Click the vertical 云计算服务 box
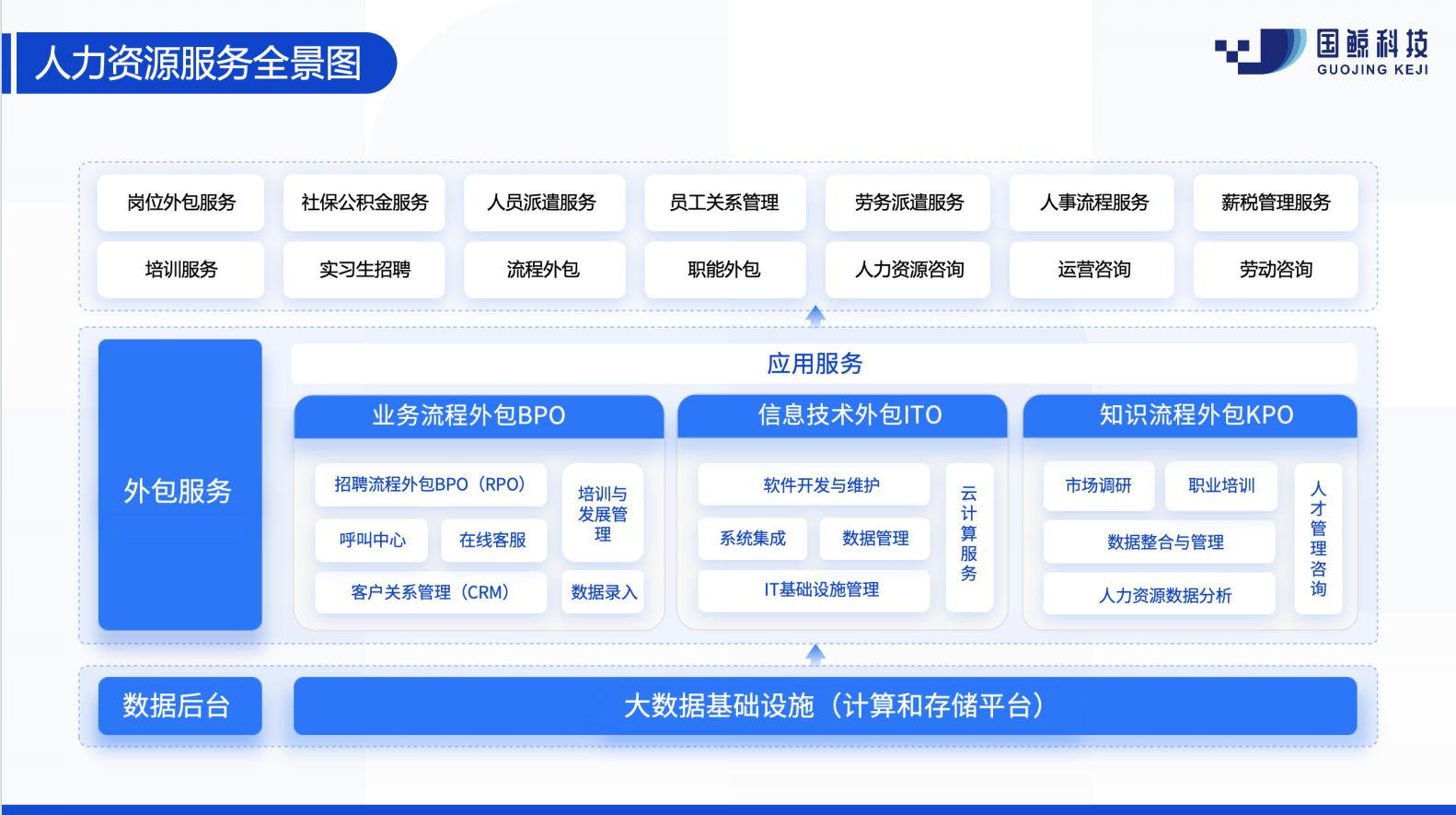The height and width of the screenshot is (815, 1456). (969, 536)
